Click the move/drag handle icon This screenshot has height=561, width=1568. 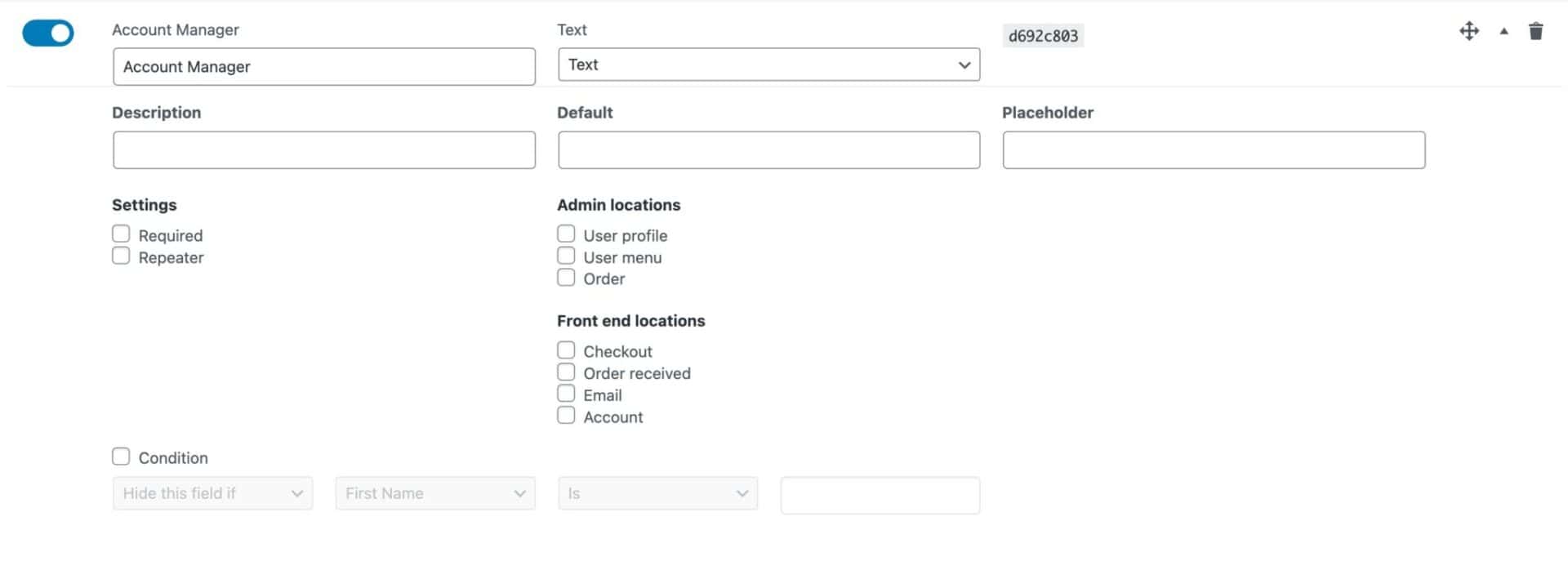[1468, 32]
